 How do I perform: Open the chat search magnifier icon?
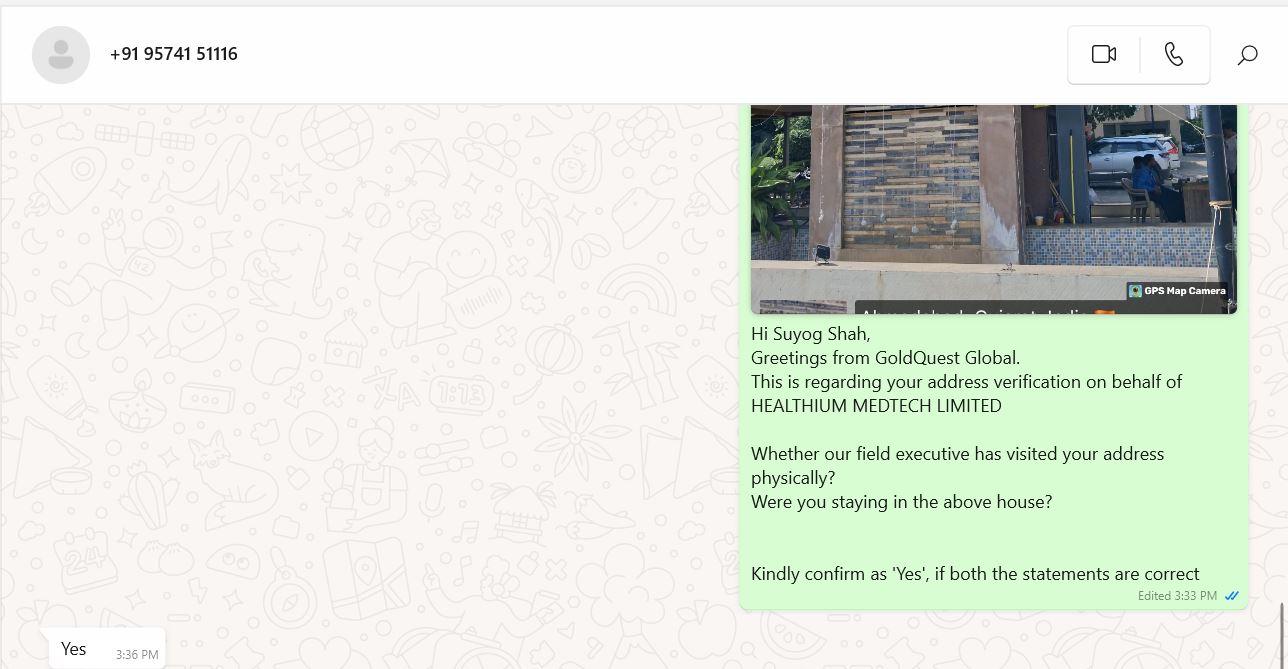click(1247, 55)
